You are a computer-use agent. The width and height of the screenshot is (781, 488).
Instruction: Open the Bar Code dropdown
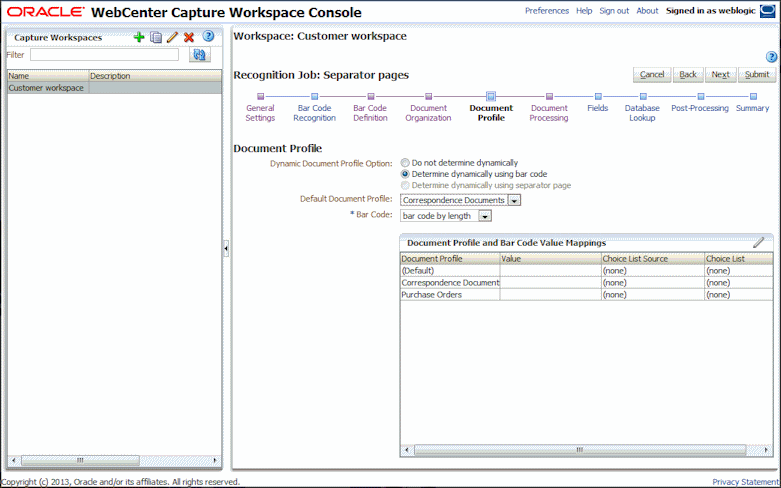coord(485,216)
